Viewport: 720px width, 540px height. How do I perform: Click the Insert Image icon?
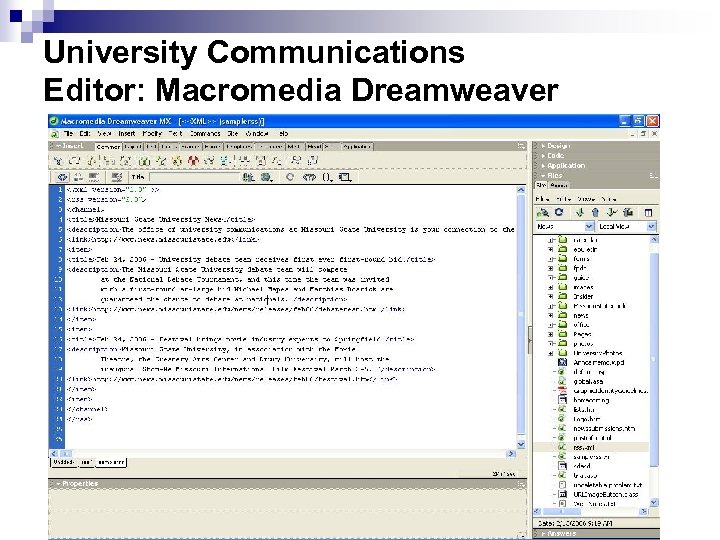click(x=145, y=161)
